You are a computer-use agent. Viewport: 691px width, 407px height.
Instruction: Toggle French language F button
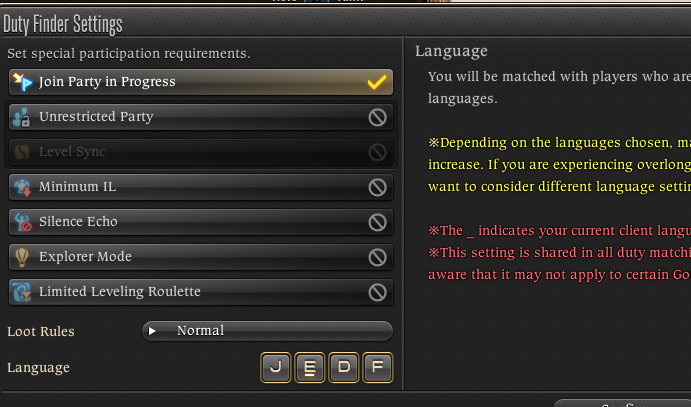378,367
